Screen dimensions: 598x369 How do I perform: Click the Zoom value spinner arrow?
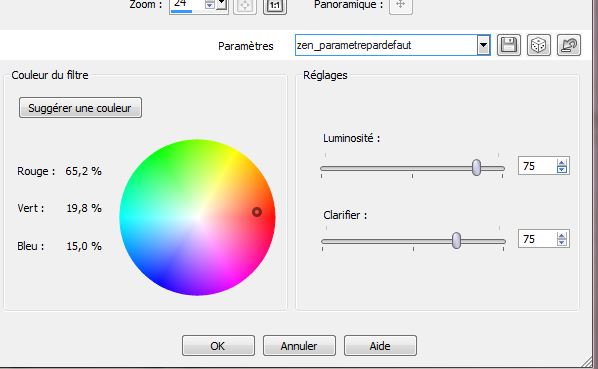[x=209, y=4]
